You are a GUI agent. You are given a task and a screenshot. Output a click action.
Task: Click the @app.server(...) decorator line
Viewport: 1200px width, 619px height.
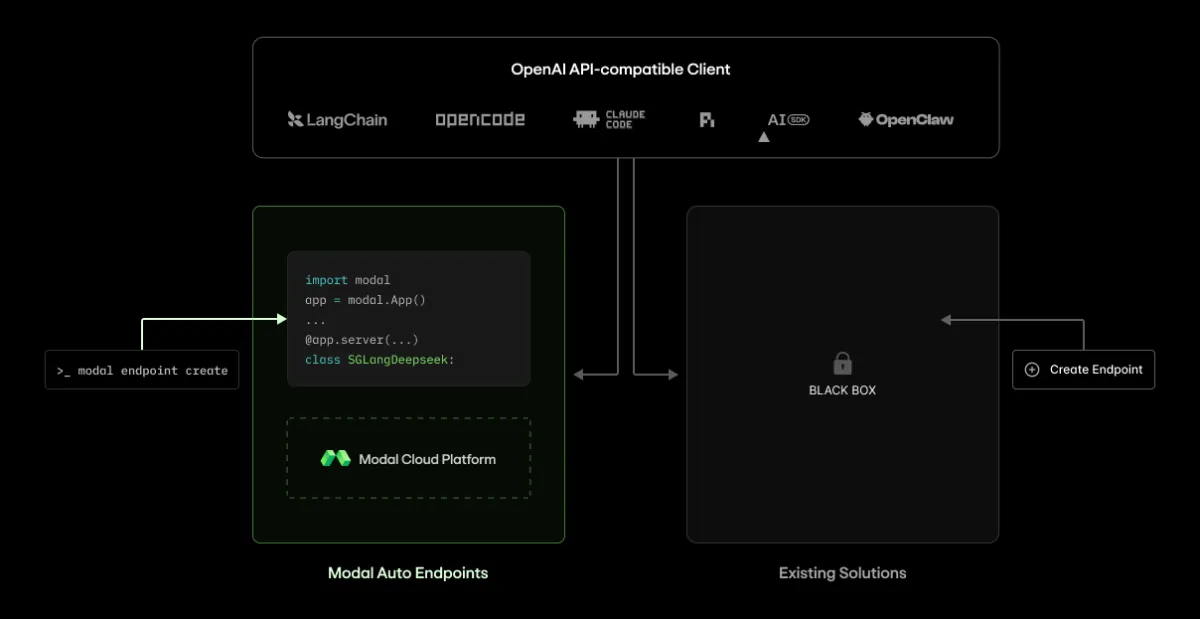[362, 340]
